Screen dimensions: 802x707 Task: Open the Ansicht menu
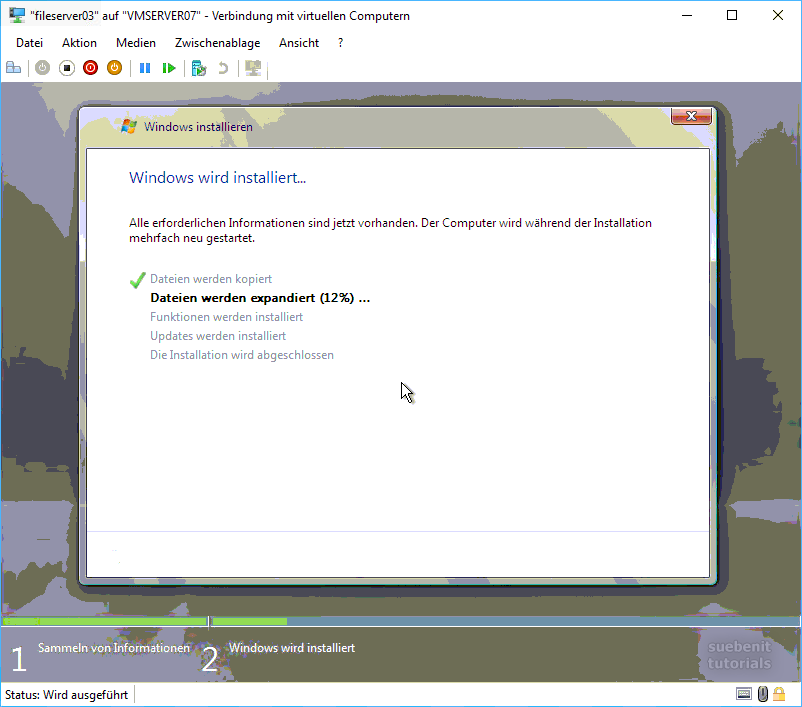point(299,43)
